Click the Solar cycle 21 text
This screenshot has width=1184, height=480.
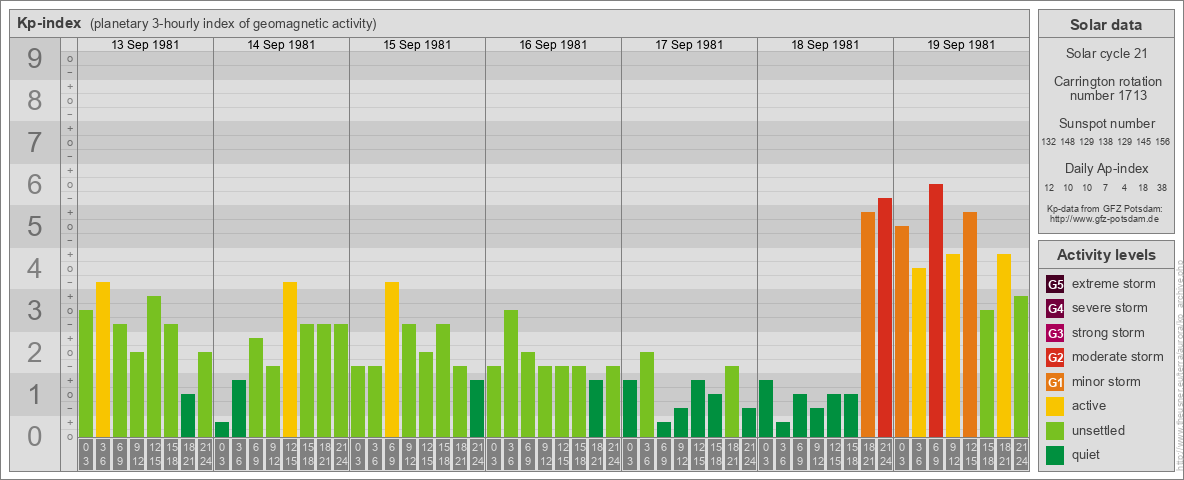pos(1105,54)
